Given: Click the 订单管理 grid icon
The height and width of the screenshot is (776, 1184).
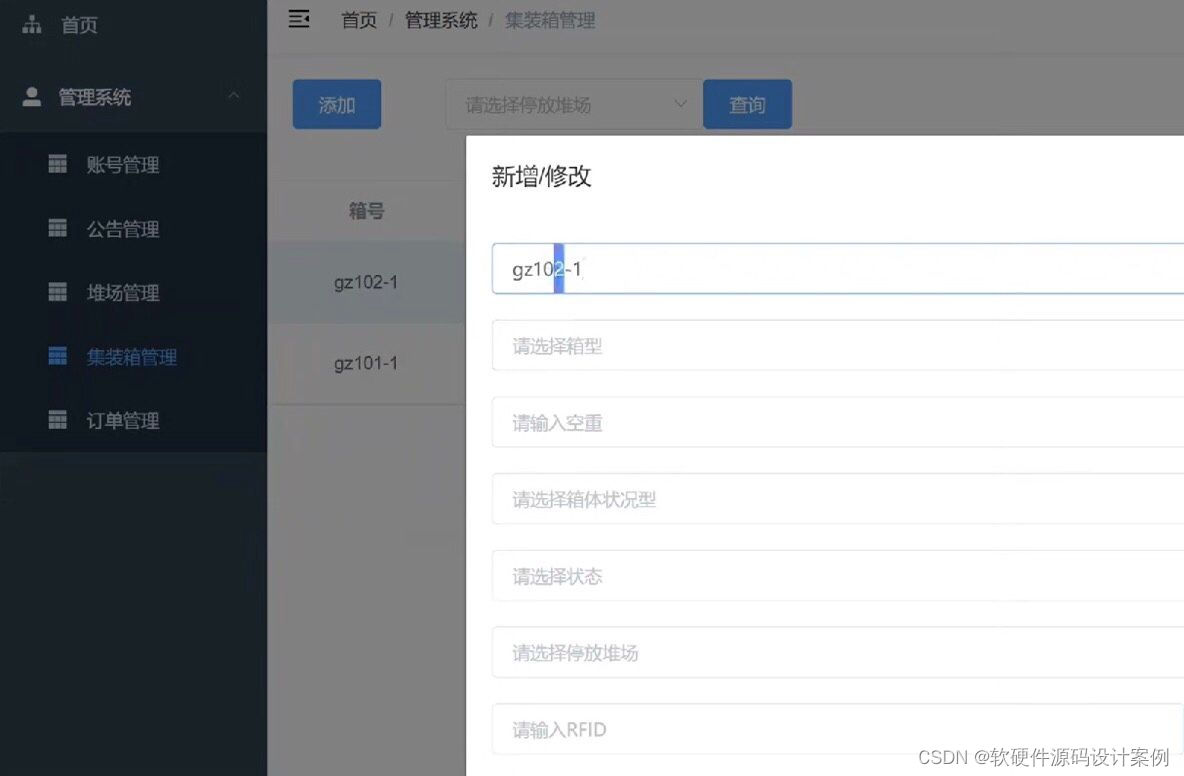Looking at the screenshot, I should [56, 420].
